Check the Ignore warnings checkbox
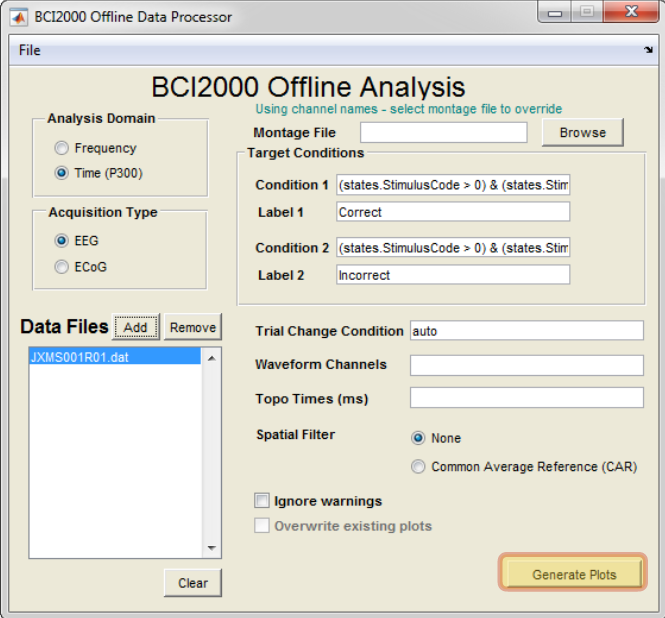 [x=262, y=501]
